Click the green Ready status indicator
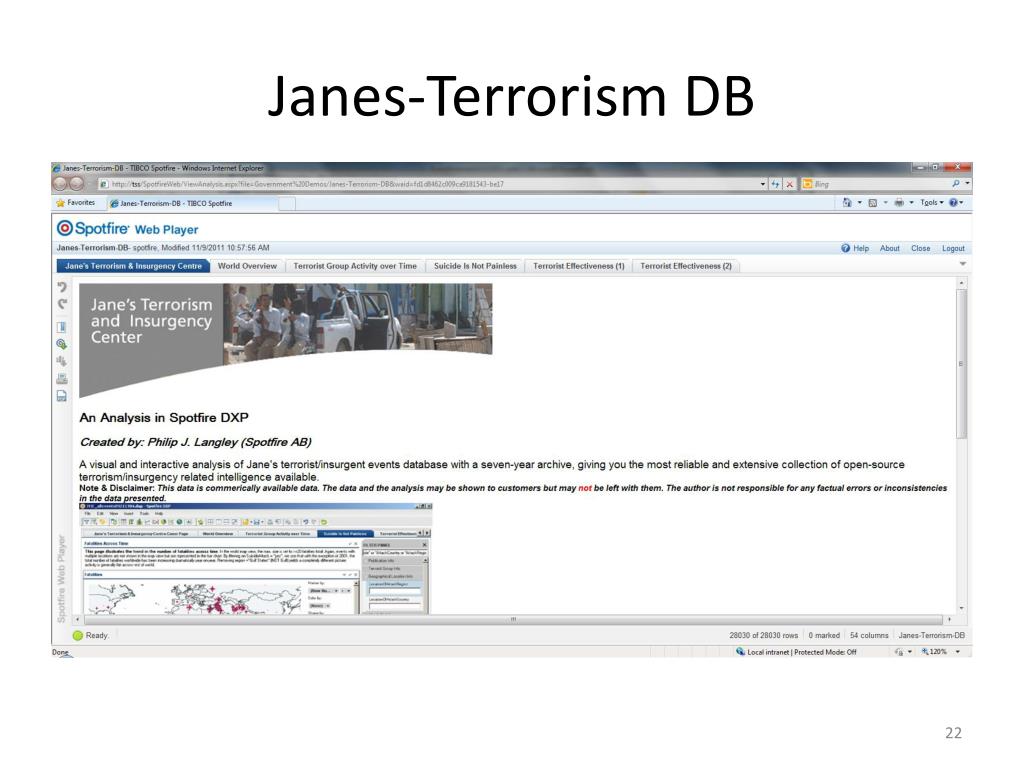The width and height of the screenshot is (1024, 768). coord(78,635)
